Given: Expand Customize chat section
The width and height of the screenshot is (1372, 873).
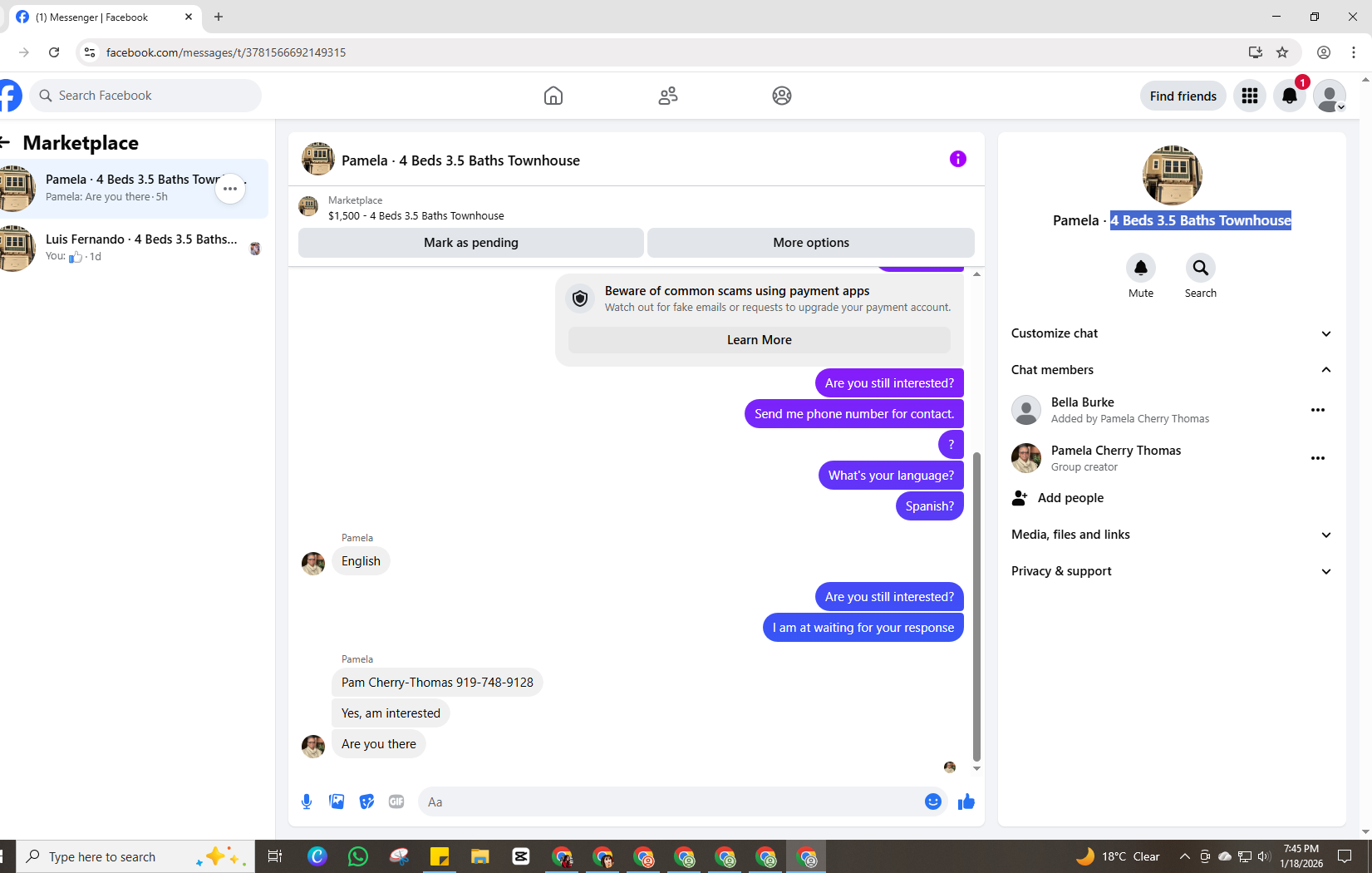Looking at the screenshot, I should pos(1171,333).
